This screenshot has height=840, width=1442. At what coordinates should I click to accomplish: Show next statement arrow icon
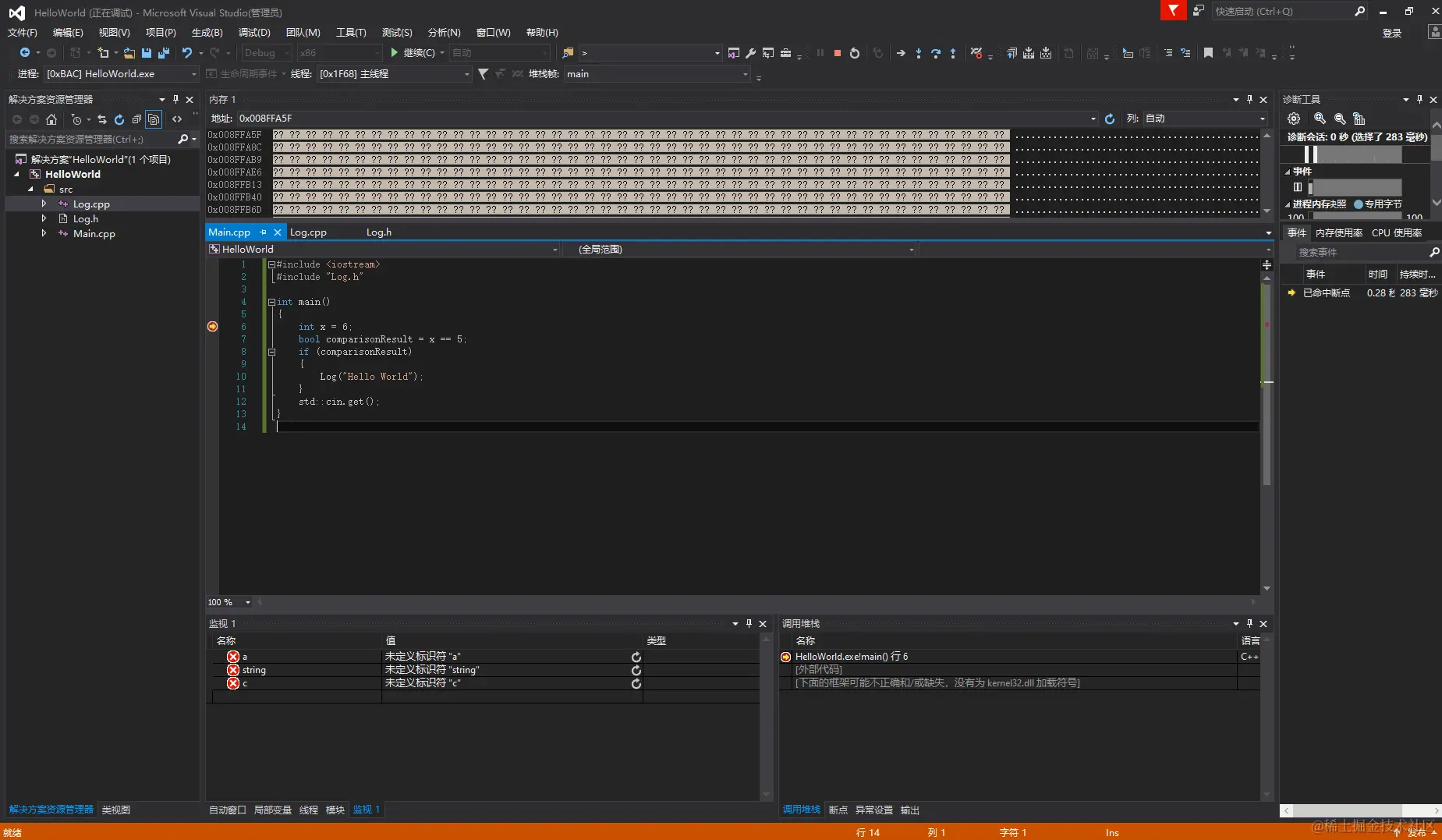(901, 53)
